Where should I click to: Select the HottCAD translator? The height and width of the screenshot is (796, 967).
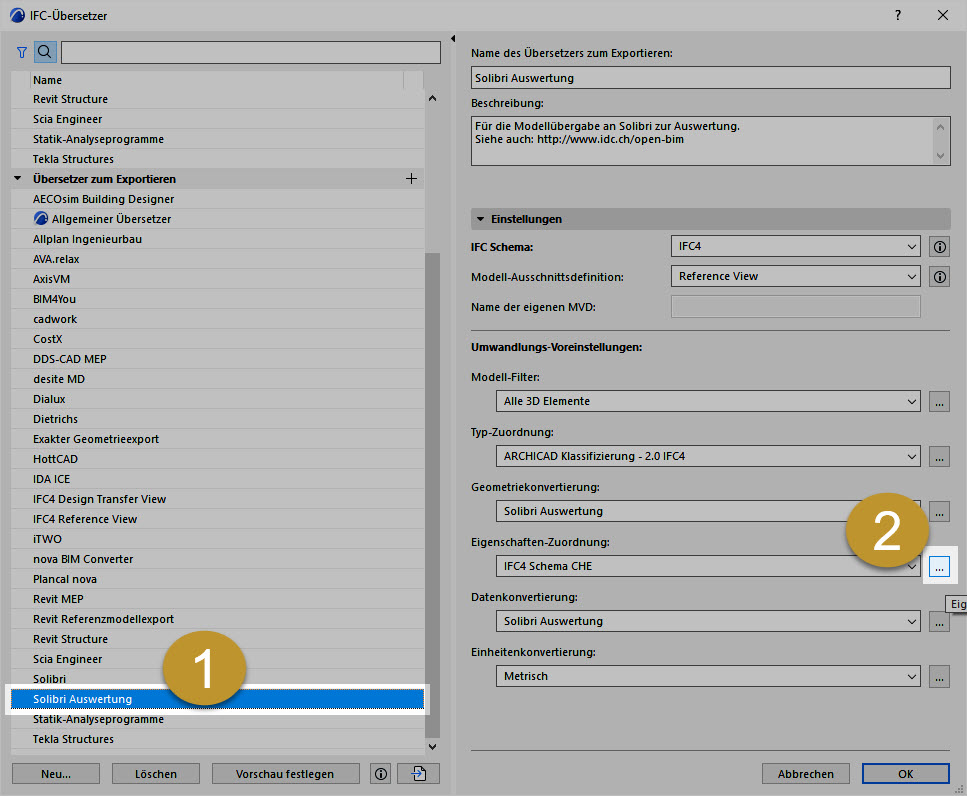coord(217,459)
